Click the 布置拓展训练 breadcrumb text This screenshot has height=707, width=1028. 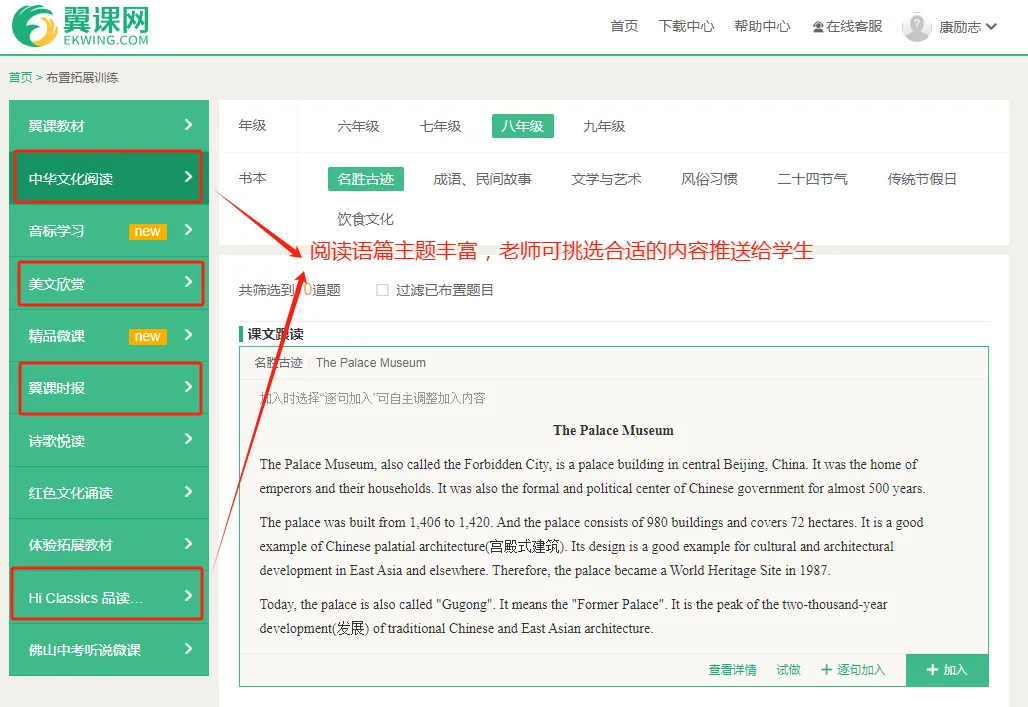(83, 77)
